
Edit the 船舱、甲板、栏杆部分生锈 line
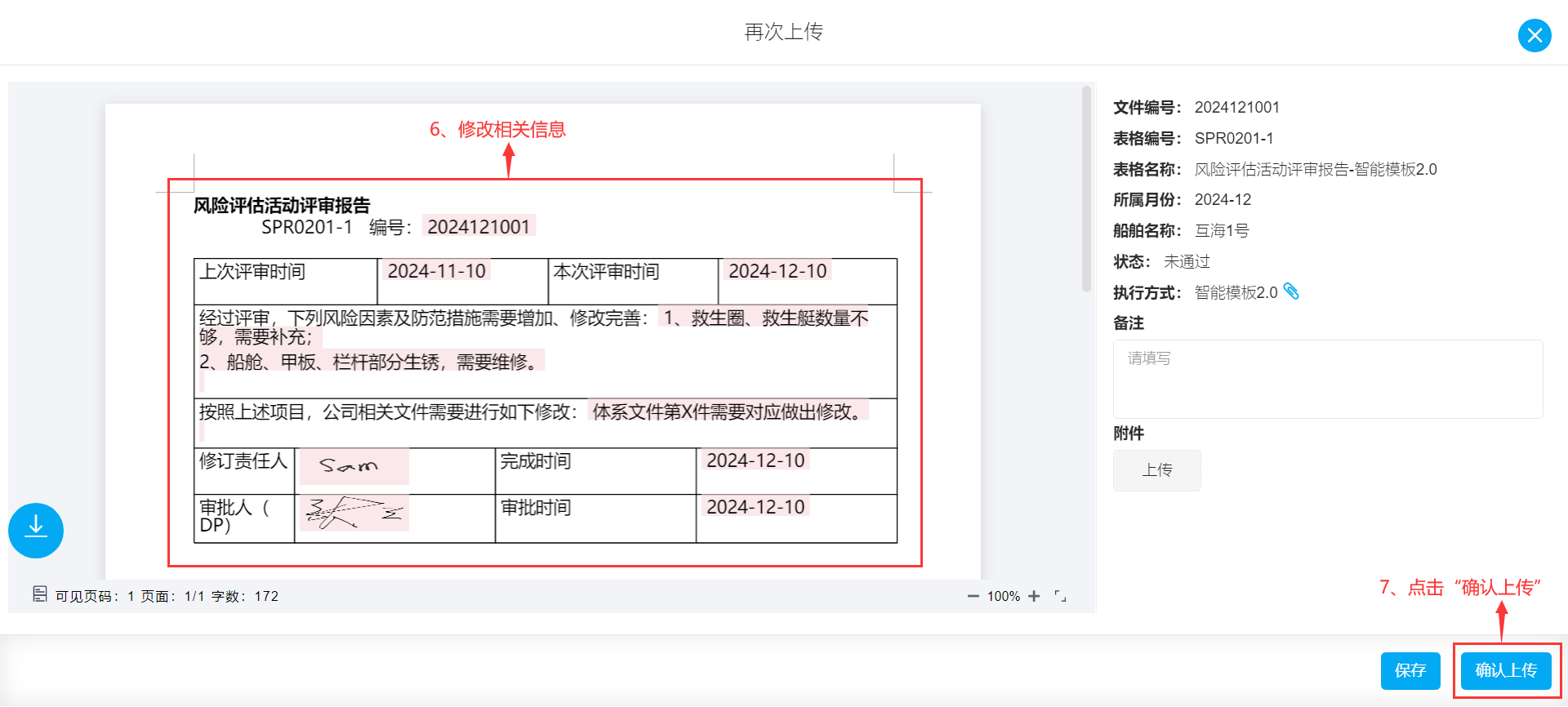click(x=372, y=362)
